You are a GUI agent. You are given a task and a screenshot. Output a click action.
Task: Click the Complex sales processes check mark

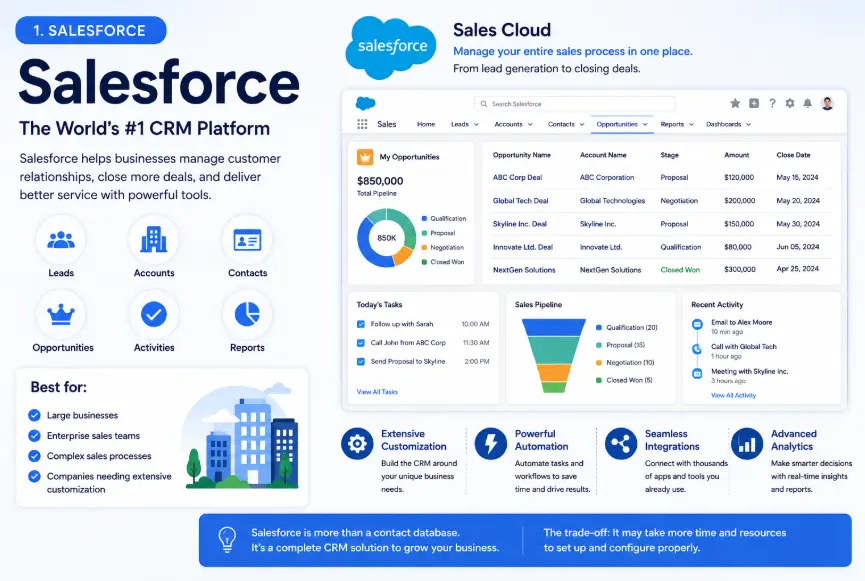[34, 456]
